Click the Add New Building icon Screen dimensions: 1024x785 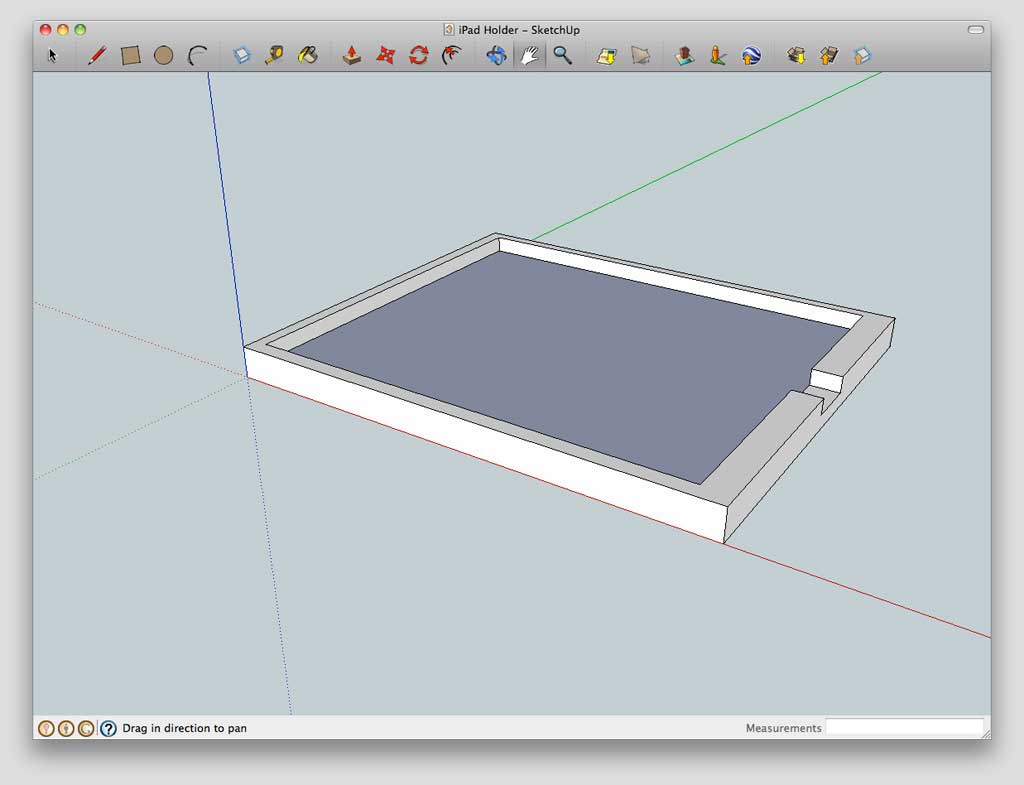684,56
